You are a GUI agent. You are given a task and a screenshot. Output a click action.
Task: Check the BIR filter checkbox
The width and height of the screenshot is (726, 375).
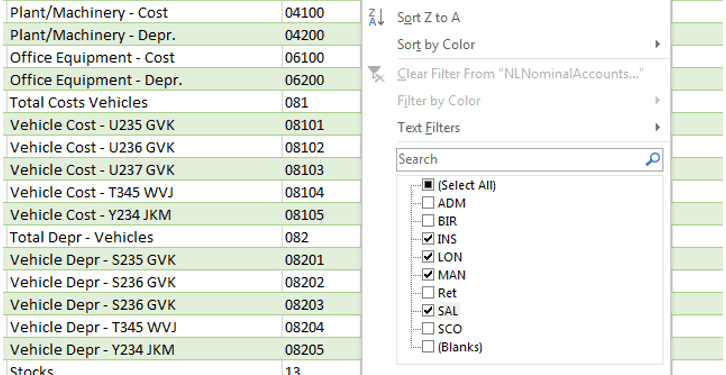428,221
